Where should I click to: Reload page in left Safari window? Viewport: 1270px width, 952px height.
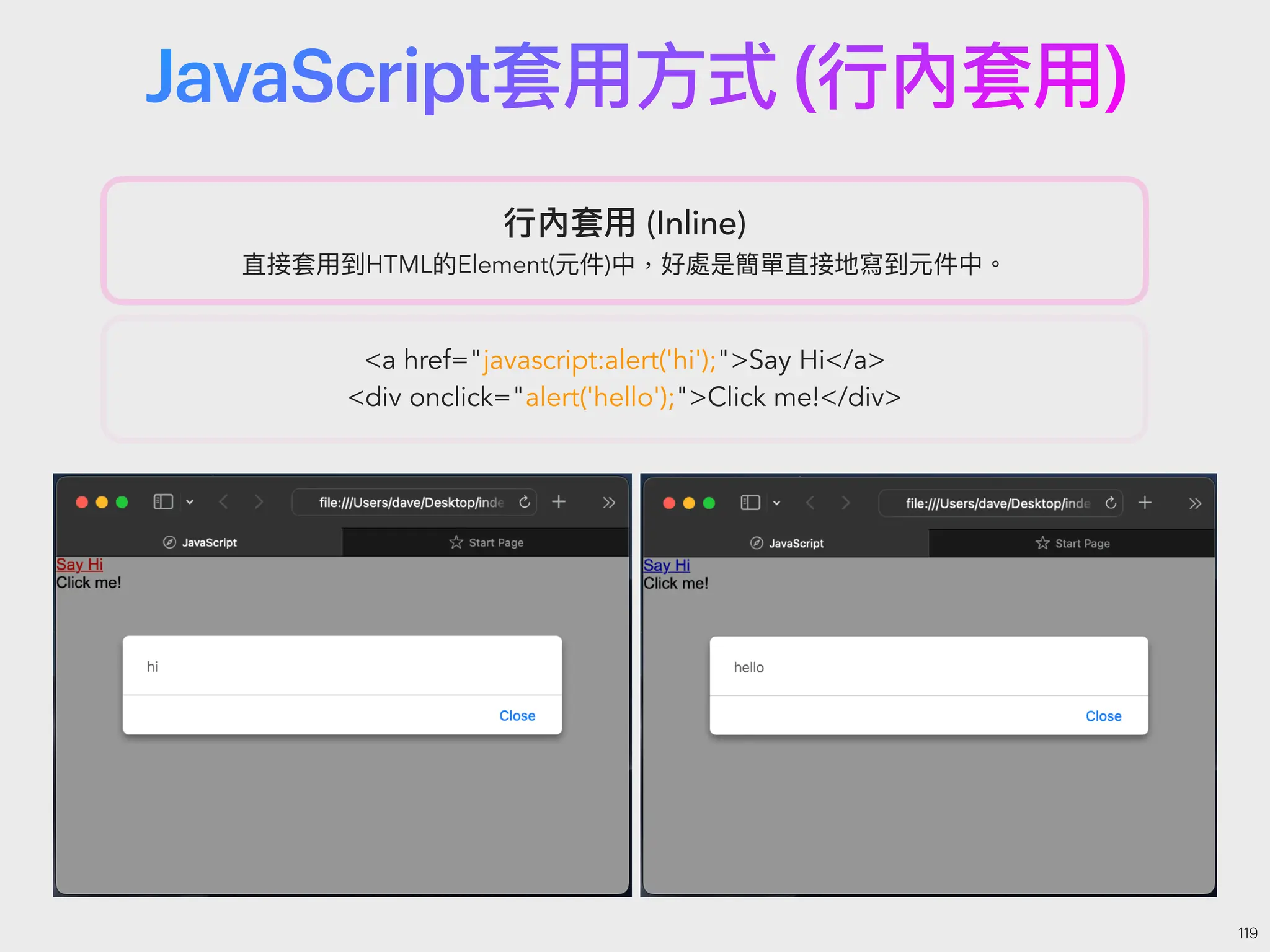click(x=525, y=502)
